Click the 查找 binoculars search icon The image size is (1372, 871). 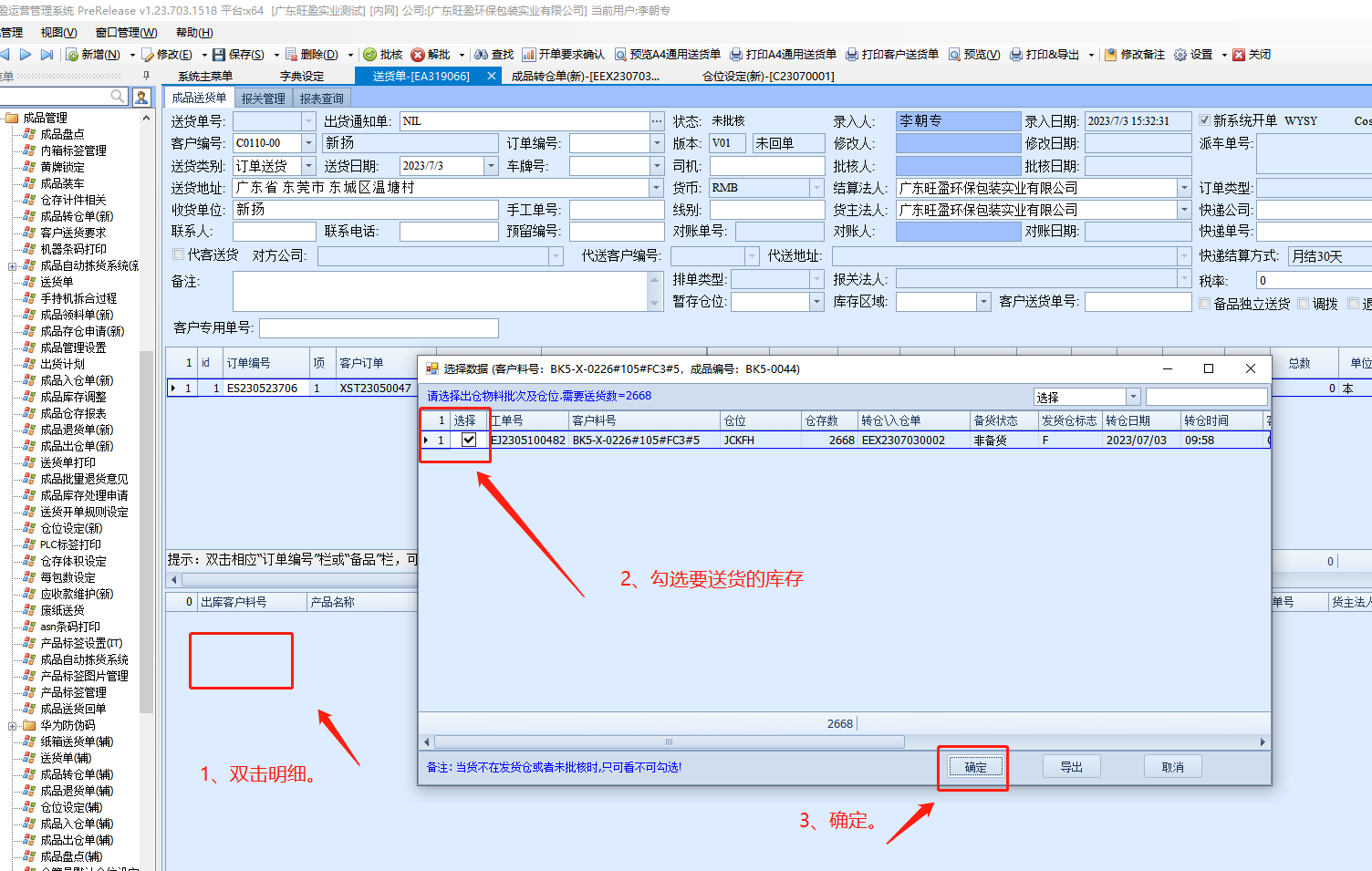click(481, 55)
